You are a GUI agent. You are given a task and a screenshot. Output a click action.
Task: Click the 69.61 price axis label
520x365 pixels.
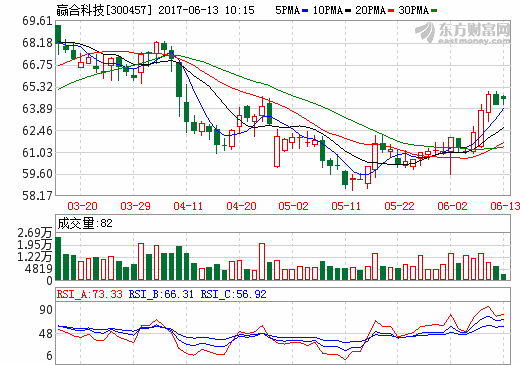point(37,21)
